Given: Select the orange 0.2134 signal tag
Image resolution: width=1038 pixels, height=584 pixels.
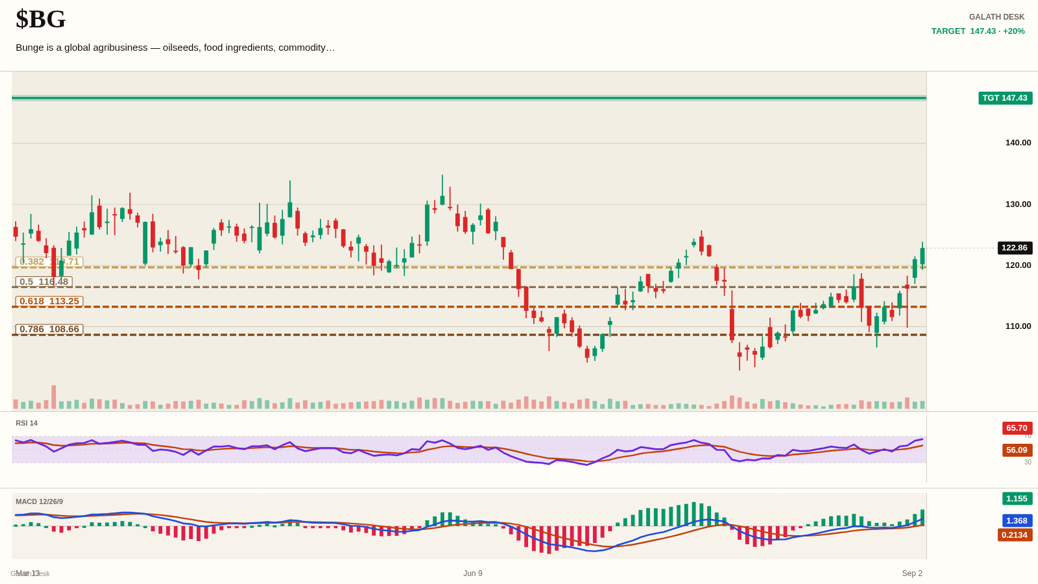Looking at the screenshot, I should point(1015,535).
